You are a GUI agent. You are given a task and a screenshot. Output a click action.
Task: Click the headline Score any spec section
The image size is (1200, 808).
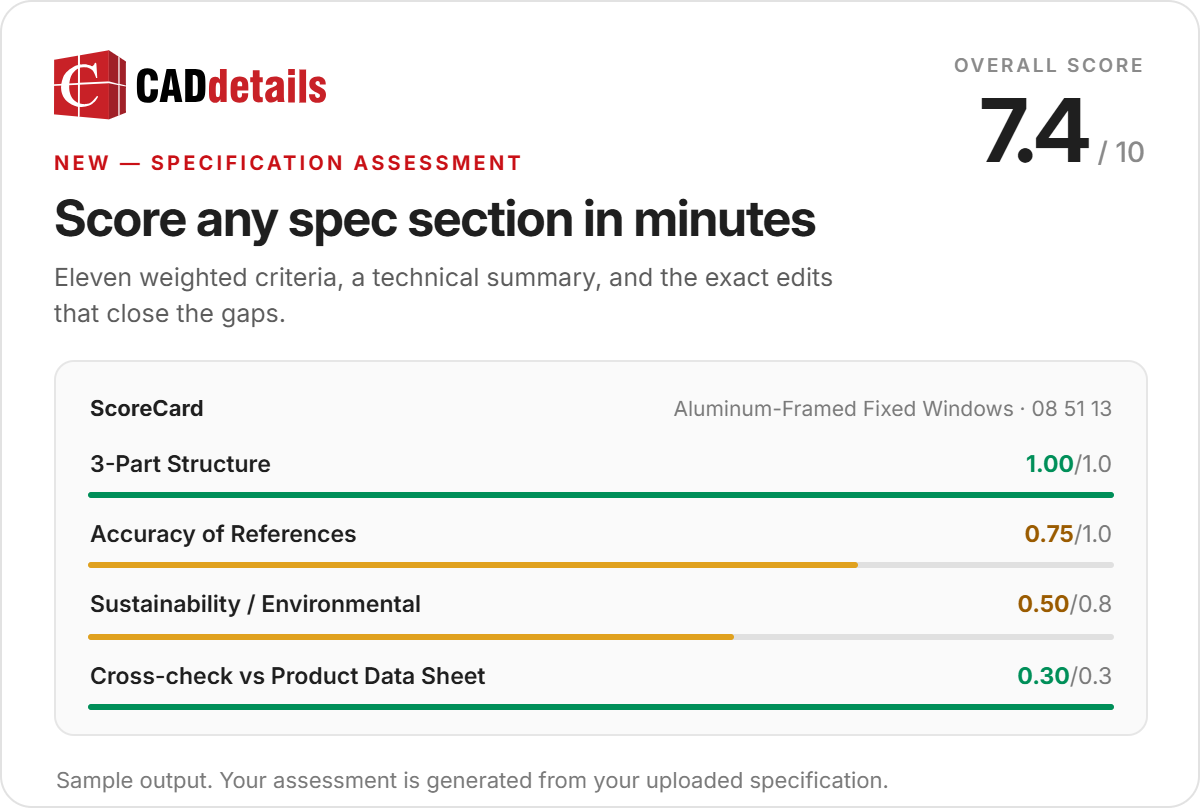435,218
